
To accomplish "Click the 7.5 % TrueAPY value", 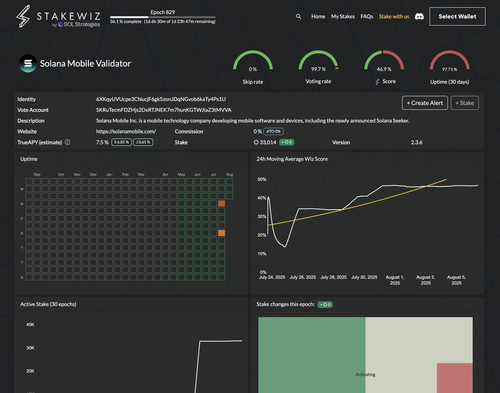I will point(102,142).
